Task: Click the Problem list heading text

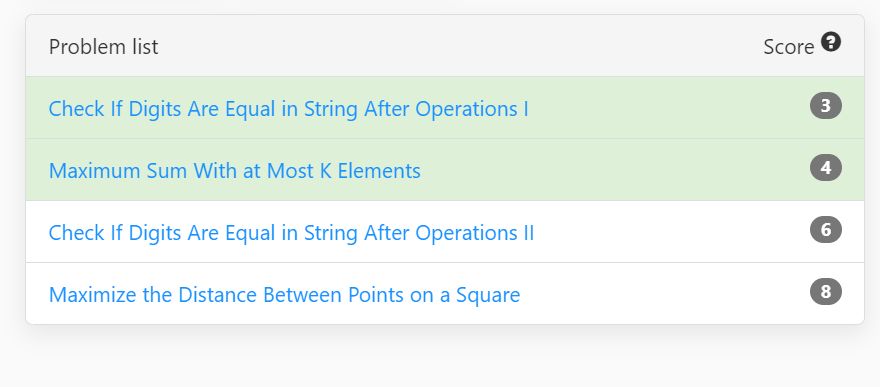Action: 104,47
